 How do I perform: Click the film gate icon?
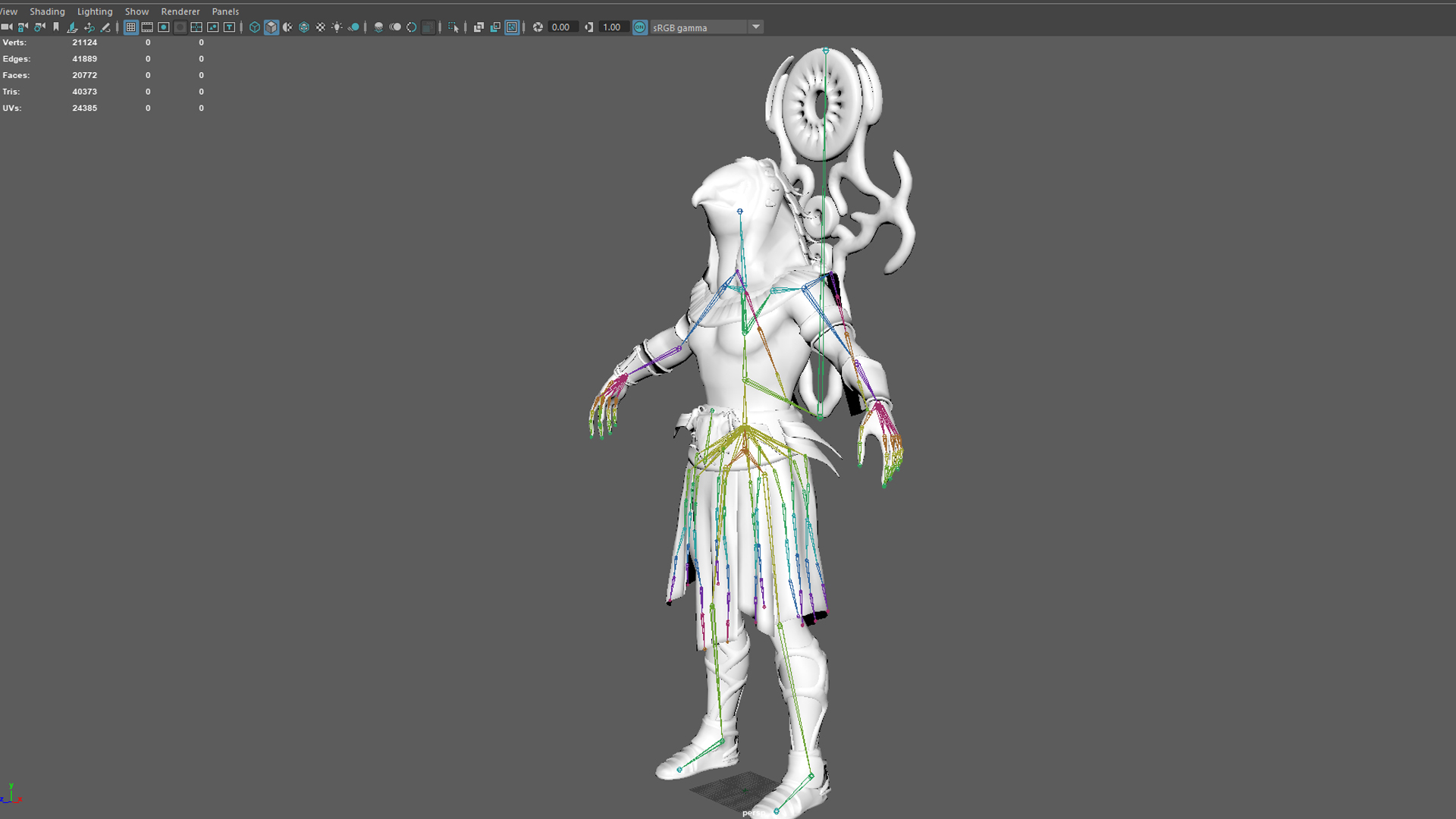tap(147, 27)
